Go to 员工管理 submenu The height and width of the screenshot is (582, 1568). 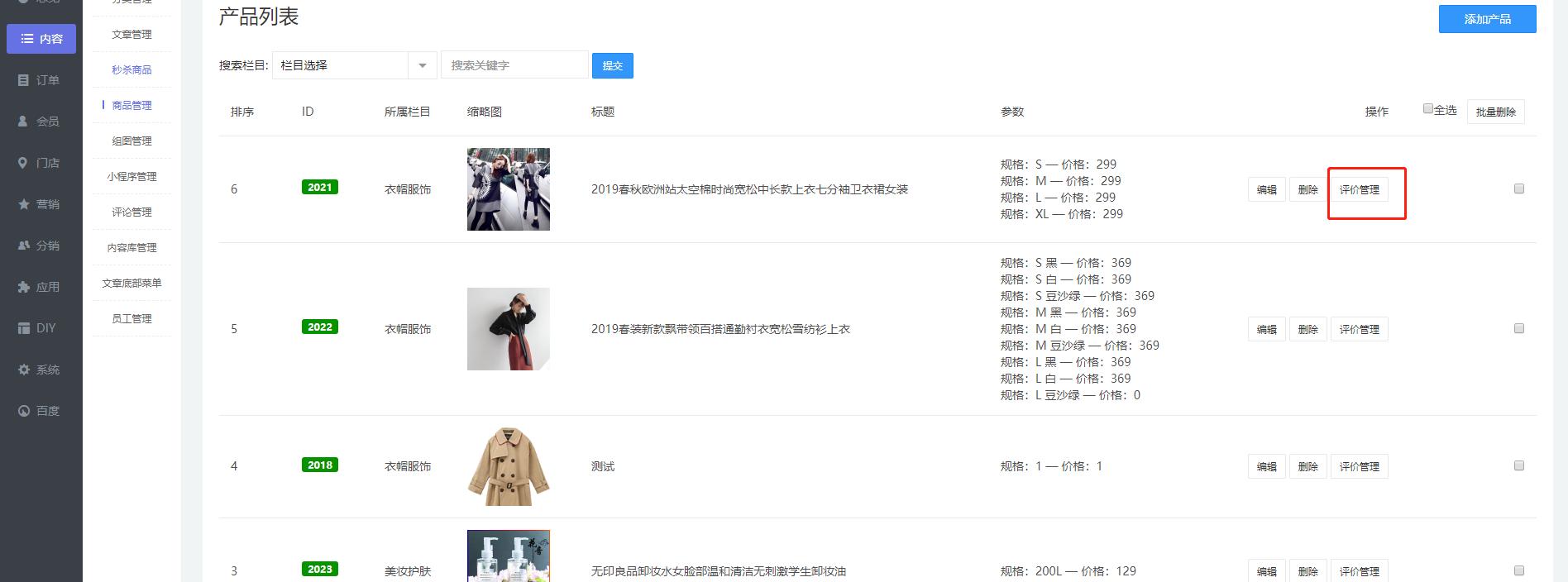point(131,319)
